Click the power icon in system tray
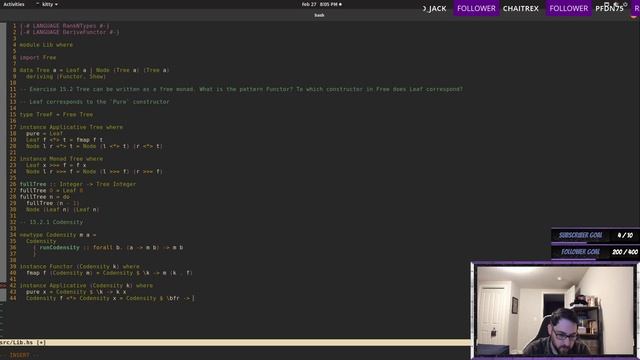 coord(625,4)
